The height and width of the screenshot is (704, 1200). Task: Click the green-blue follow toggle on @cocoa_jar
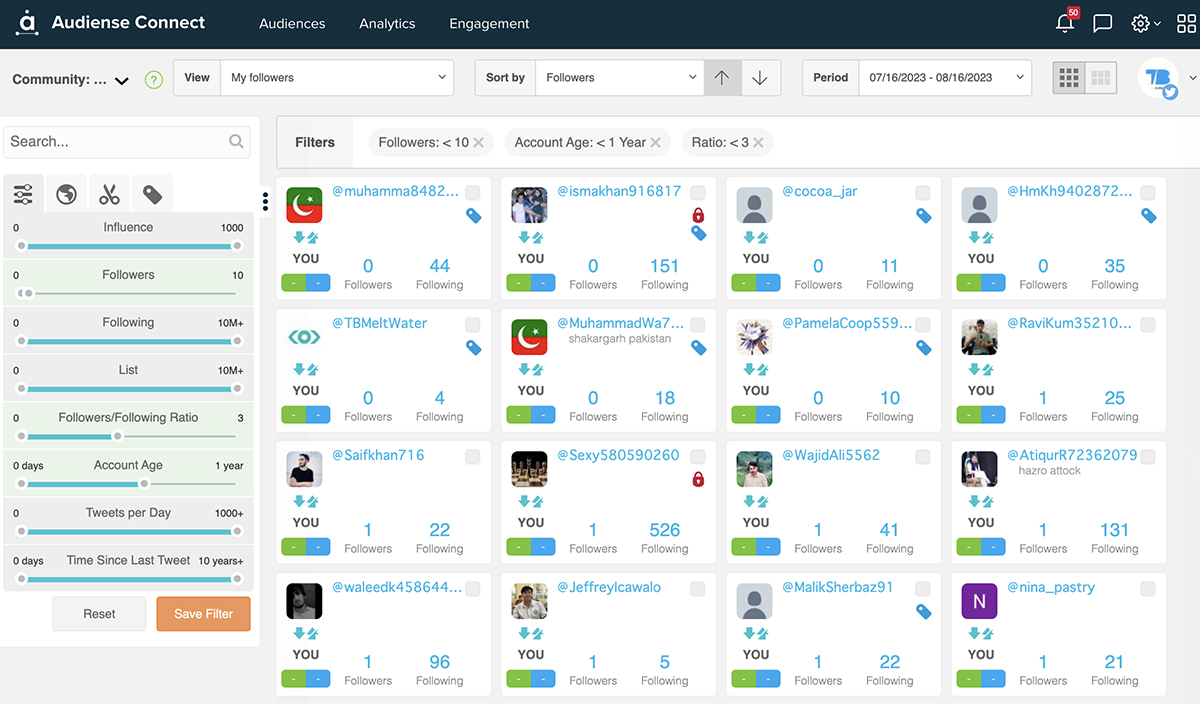click(x=756, y=282)
